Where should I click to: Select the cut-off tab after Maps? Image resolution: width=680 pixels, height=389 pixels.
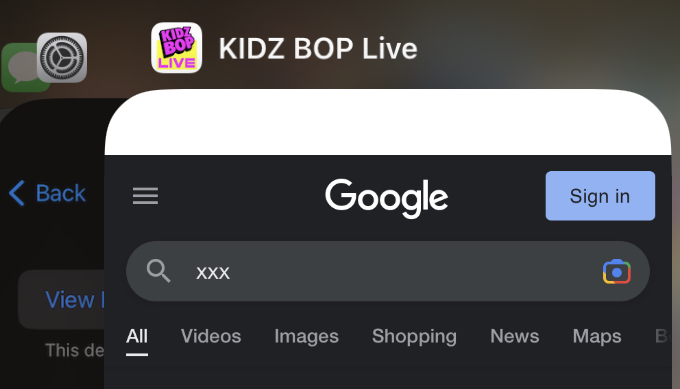click(662, 337)
